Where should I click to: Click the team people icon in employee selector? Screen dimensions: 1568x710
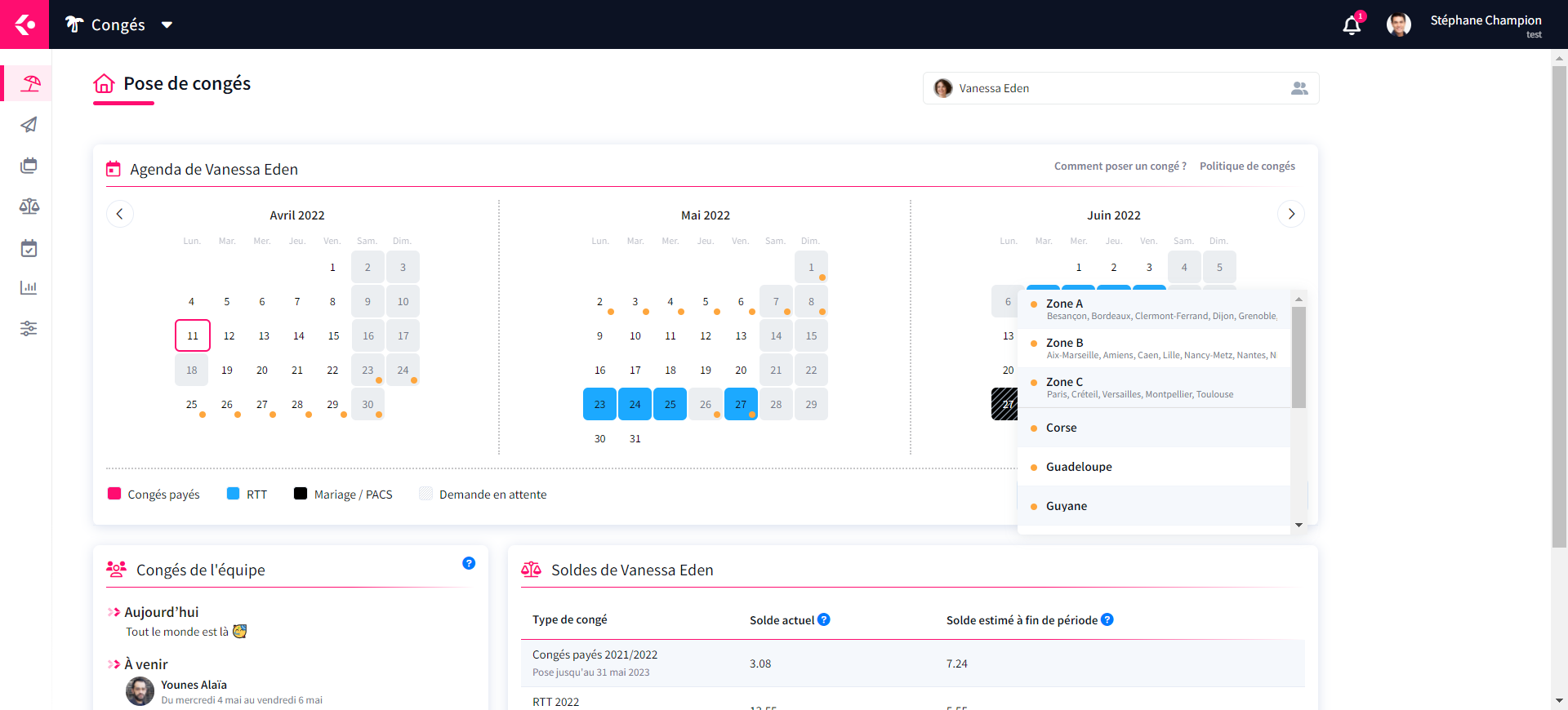click(x=1299, y=88)
